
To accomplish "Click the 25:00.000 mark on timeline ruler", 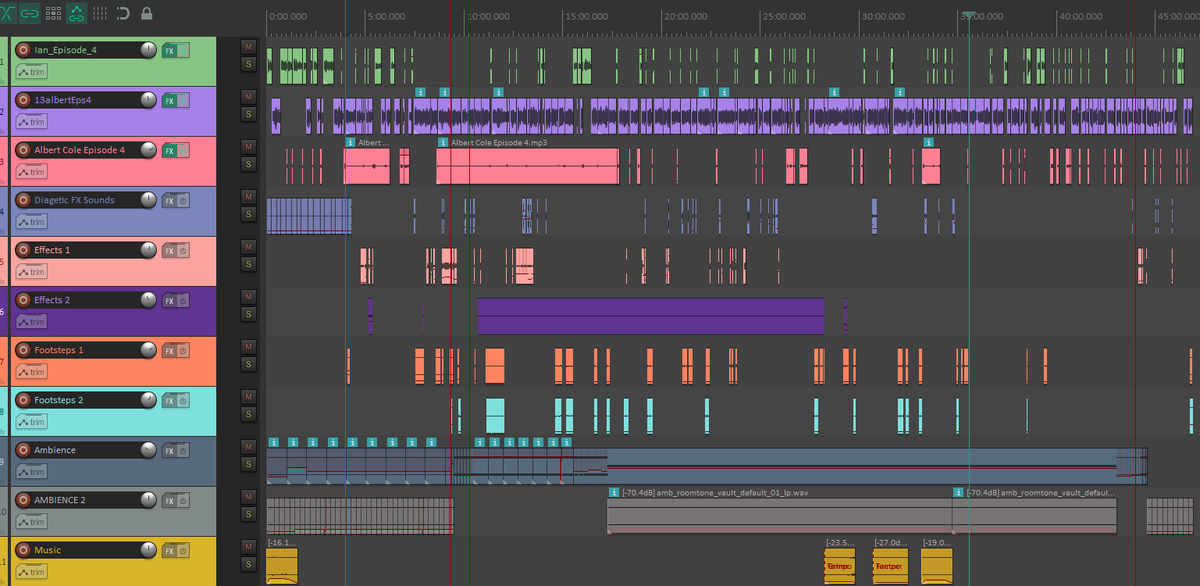I will coord(782,17).
